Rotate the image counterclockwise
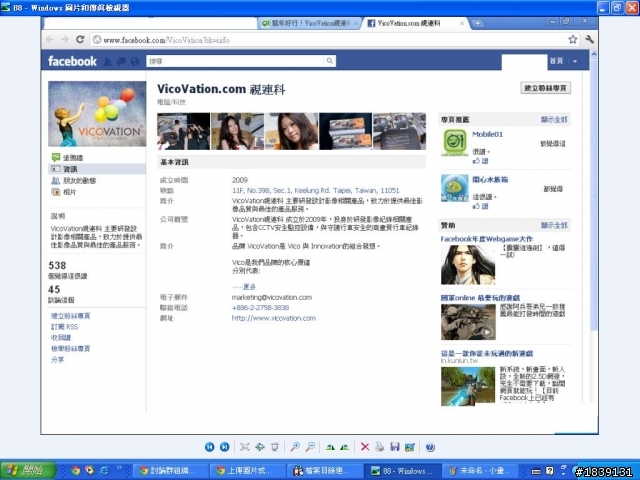The height and width of the screenshot is (480, 640). [x=344, y=447]
